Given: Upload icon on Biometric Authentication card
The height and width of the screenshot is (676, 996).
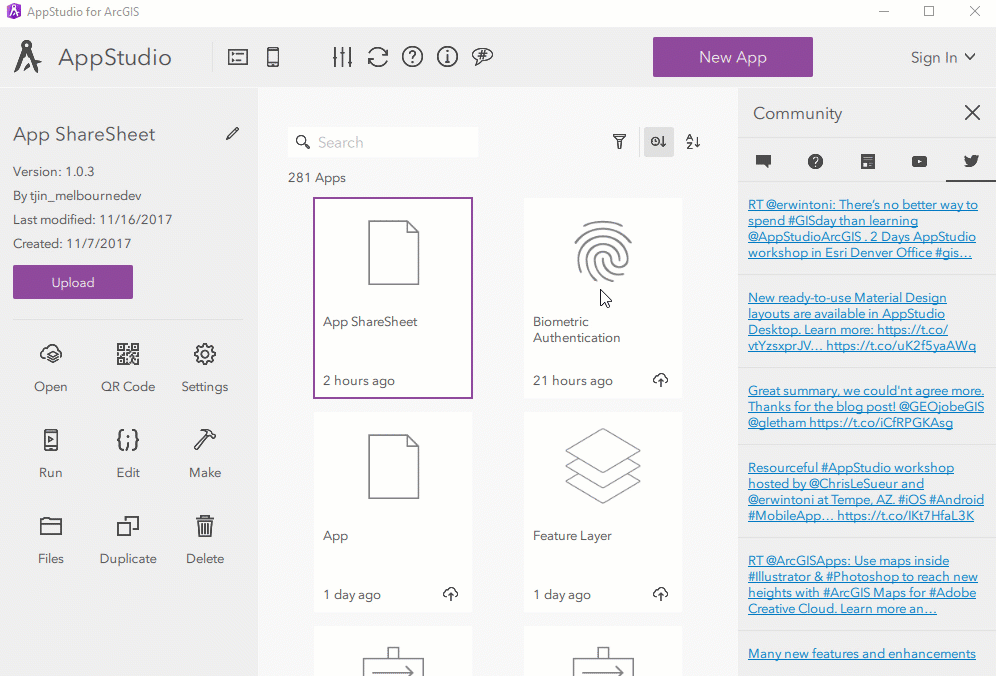Looking at the screenshot, I should [661, 380].
